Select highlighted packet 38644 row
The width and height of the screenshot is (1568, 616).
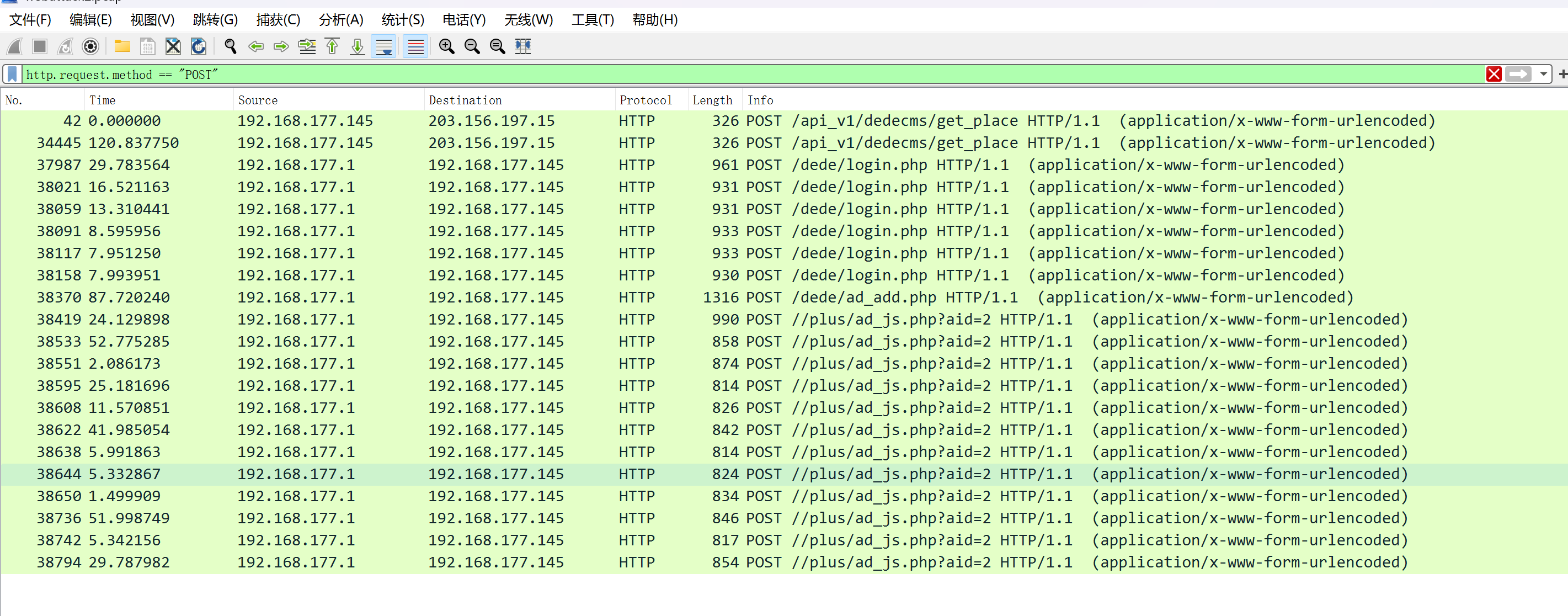(x=784, y=474)
